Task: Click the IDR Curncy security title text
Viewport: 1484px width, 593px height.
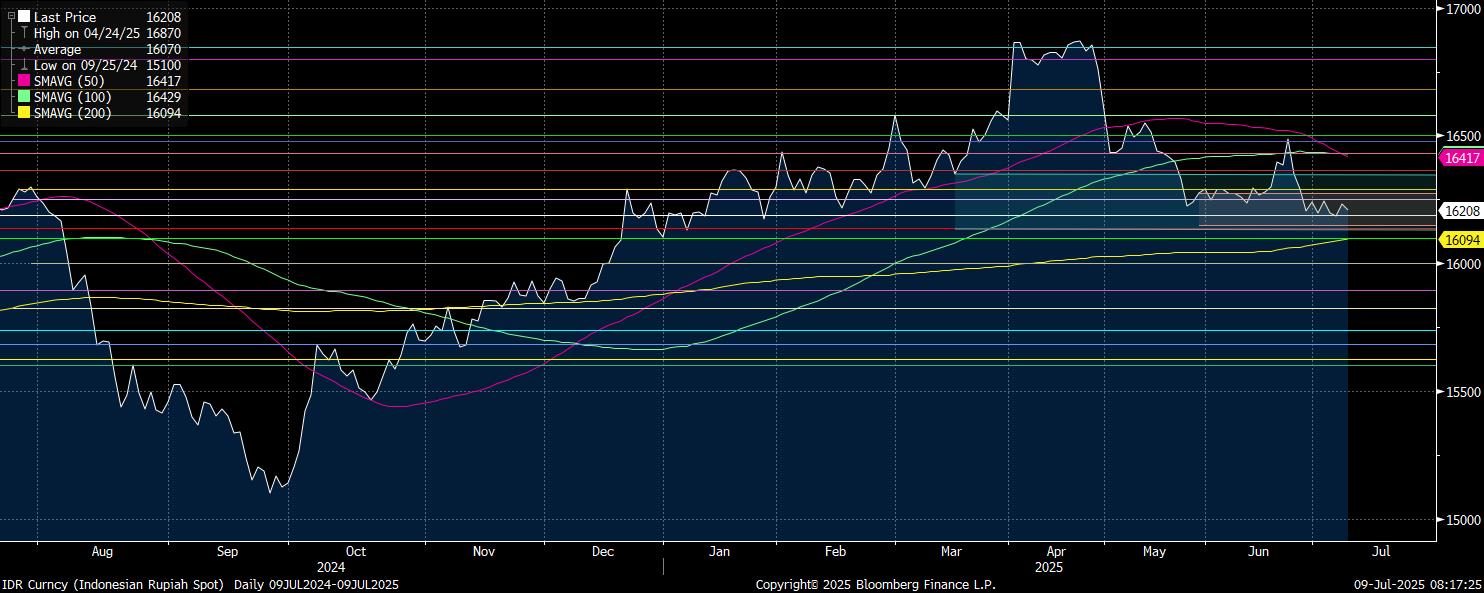Action: click(116, 584)
